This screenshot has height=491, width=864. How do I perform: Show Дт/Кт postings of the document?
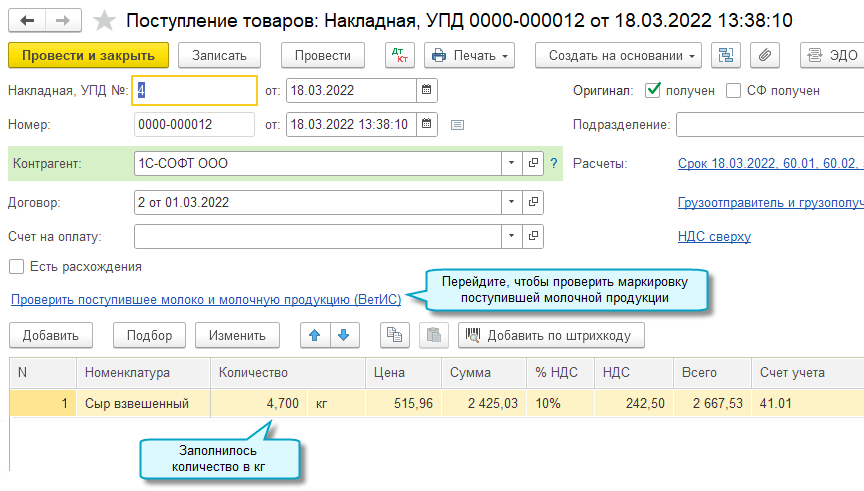[399, 55]
